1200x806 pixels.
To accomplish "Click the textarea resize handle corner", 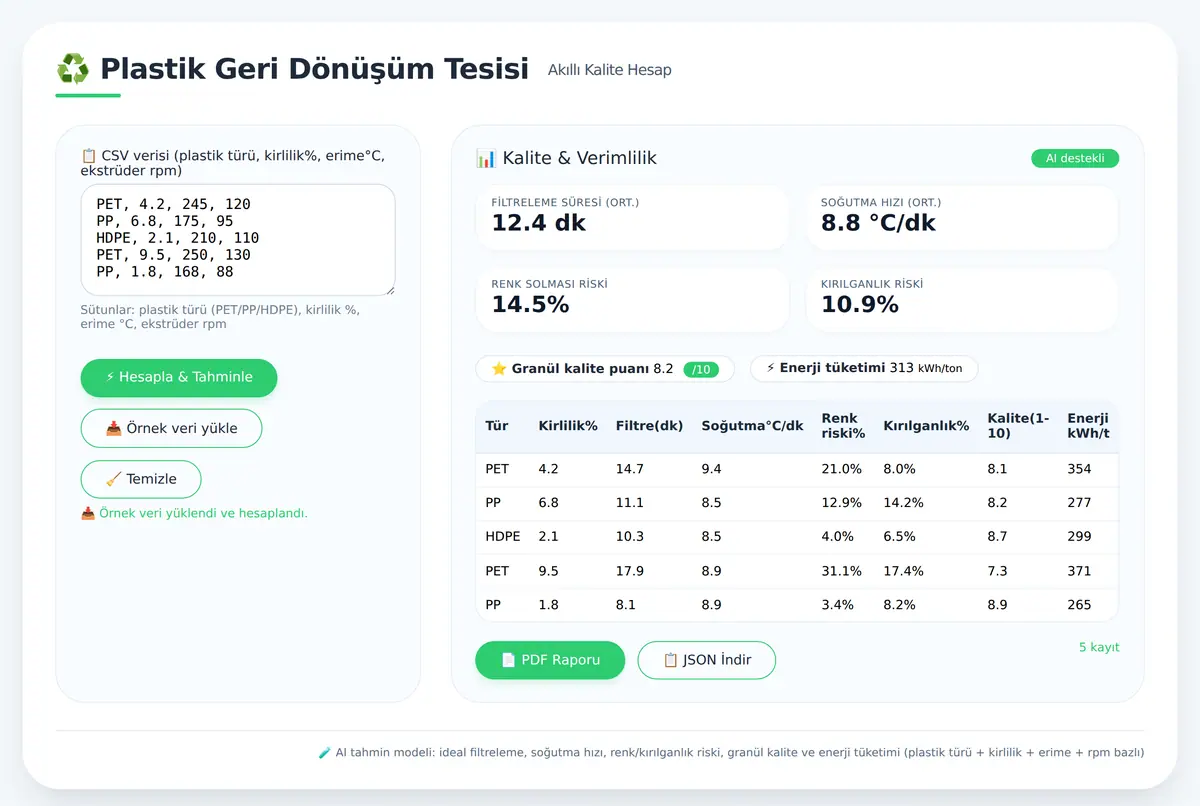I will tap(389, 289).
